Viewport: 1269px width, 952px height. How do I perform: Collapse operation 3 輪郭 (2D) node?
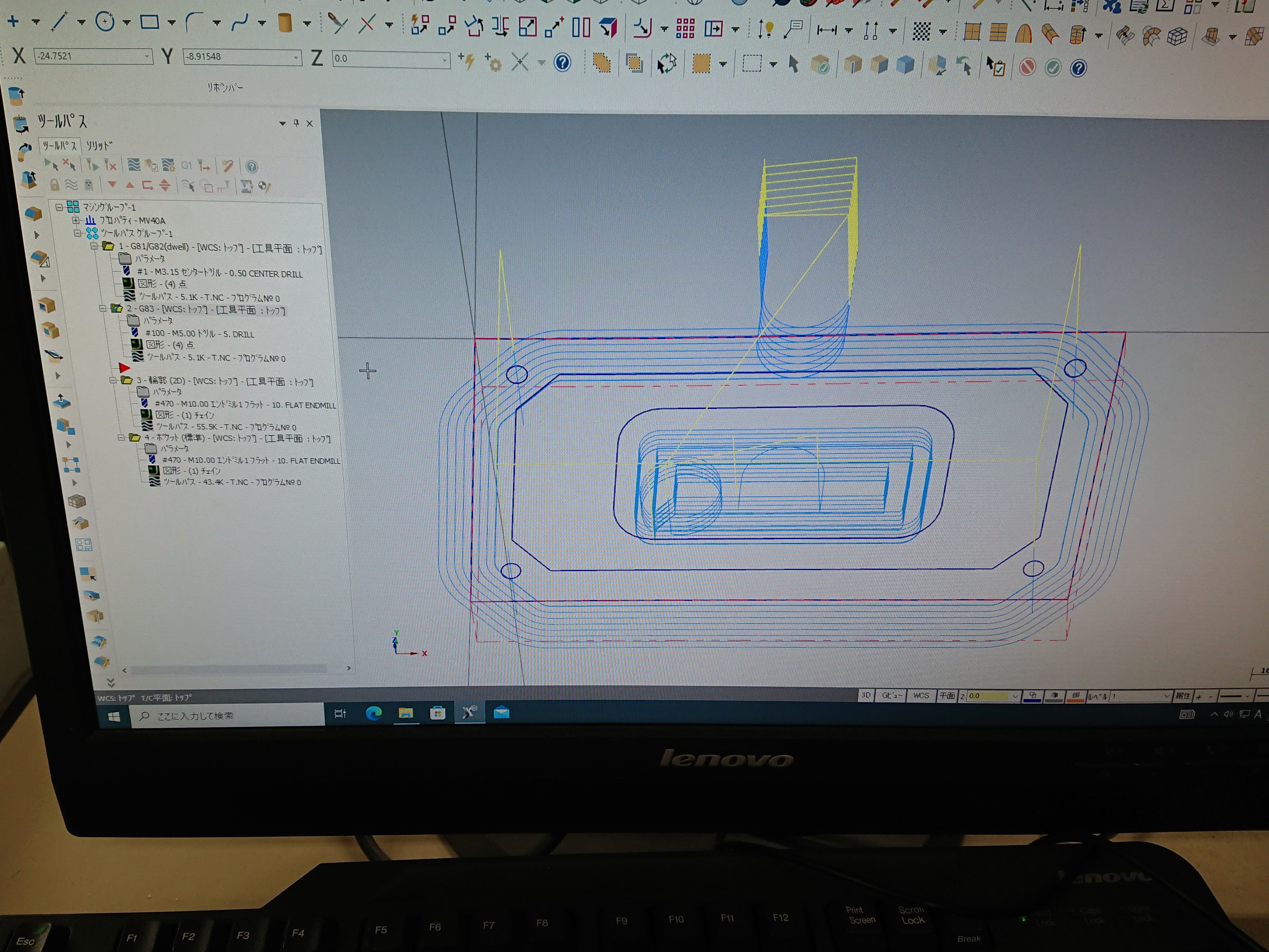pyautogui.click(x=113, y=380)
